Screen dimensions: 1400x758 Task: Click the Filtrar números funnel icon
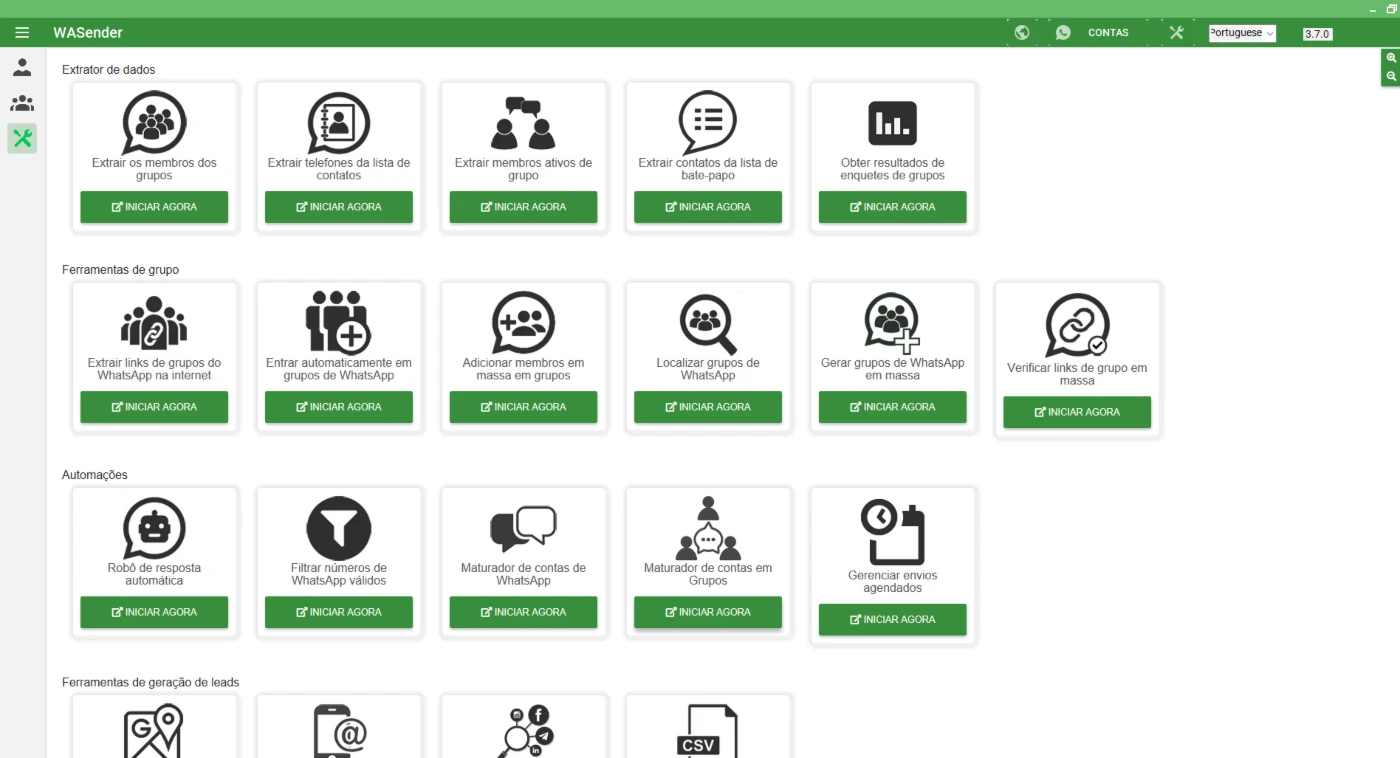coord(339,527)
